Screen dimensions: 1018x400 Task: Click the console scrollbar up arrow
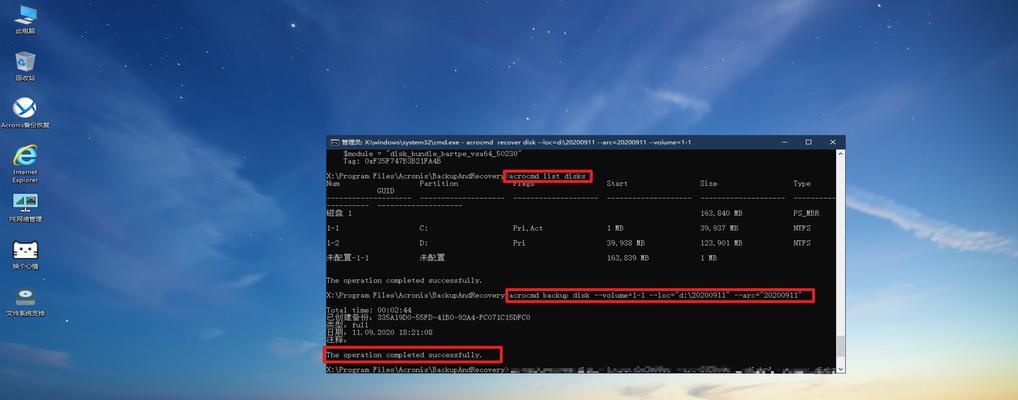point(840,153)
